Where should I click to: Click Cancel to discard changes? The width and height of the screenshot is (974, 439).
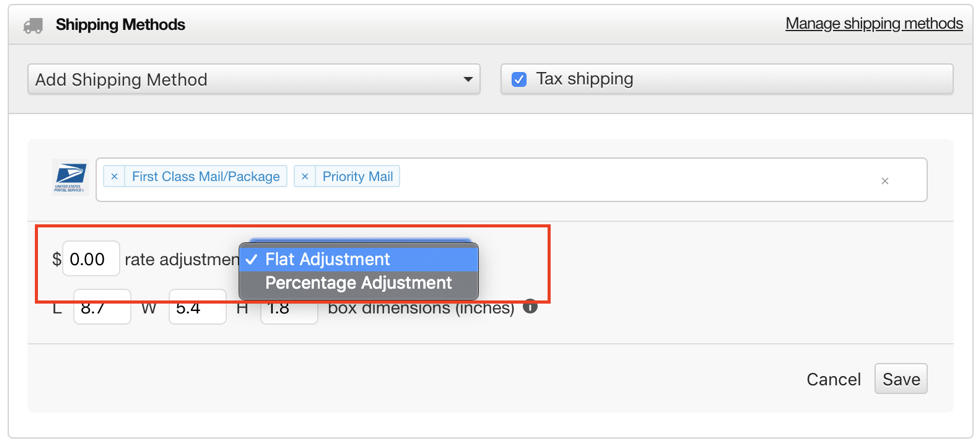[x=834, y=379]
